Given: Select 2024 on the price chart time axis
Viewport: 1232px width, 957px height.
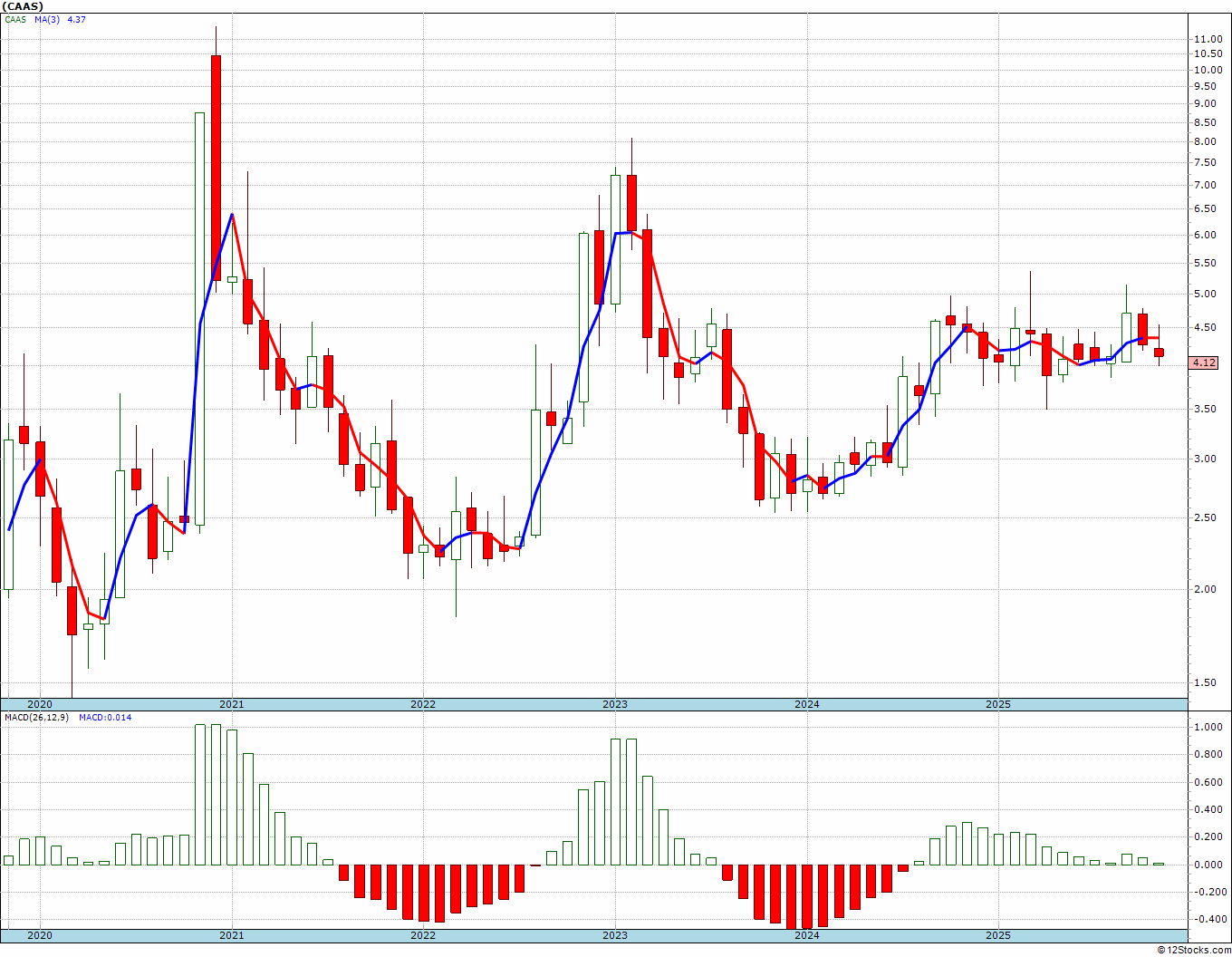Looking at the screenshot, I should [x=807, y=704].
